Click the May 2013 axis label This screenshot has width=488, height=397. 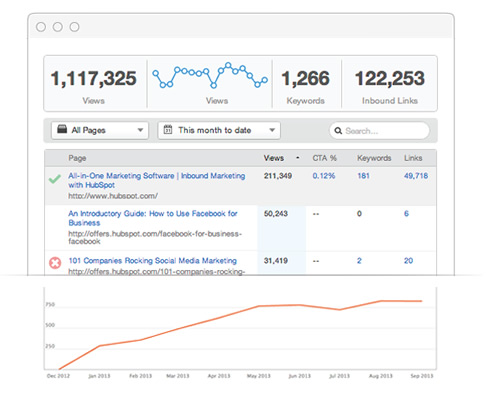pyautogui.click(x=259, y=376)
